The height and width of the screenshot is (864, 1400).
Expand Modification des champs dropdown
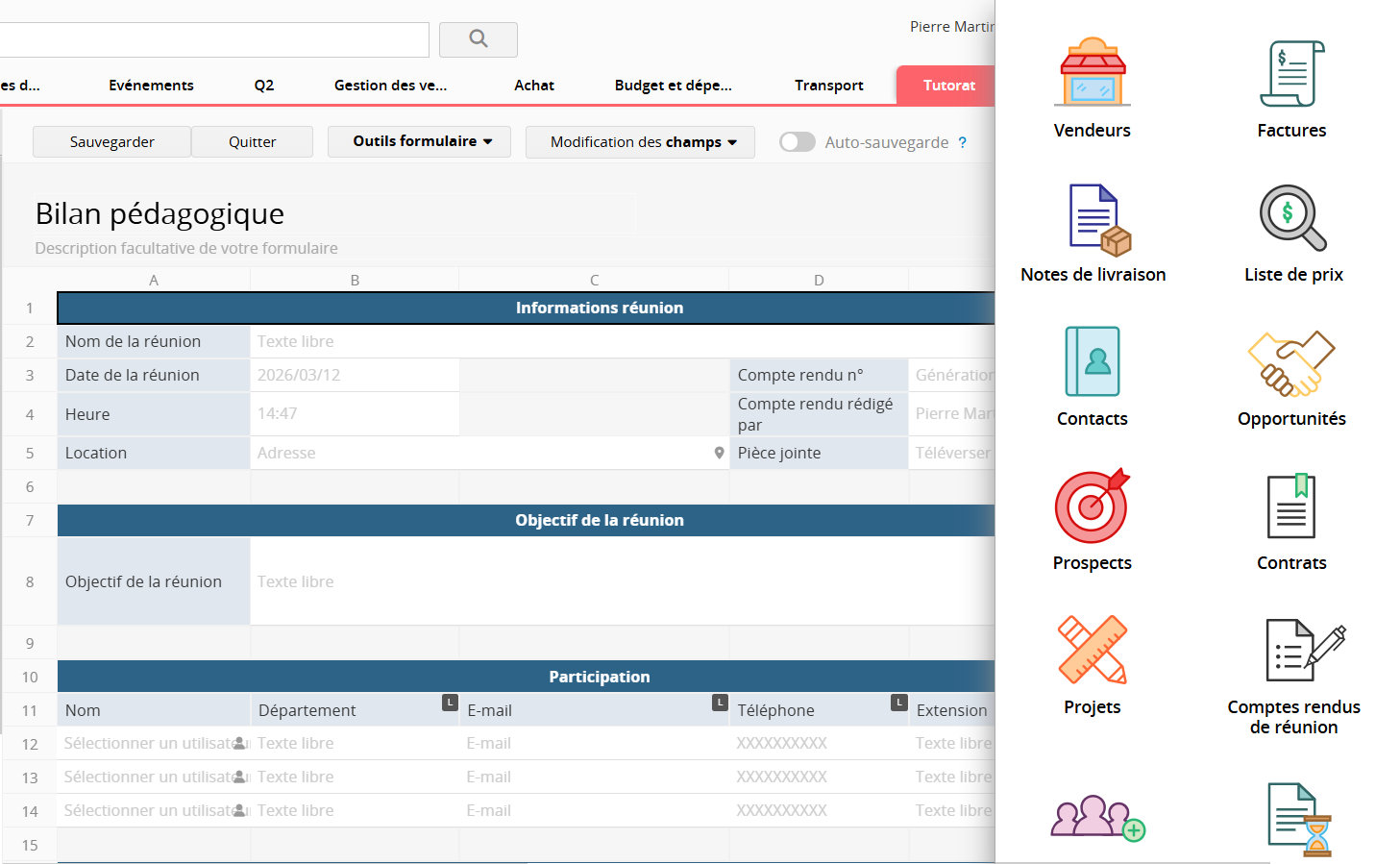point(641,142)
